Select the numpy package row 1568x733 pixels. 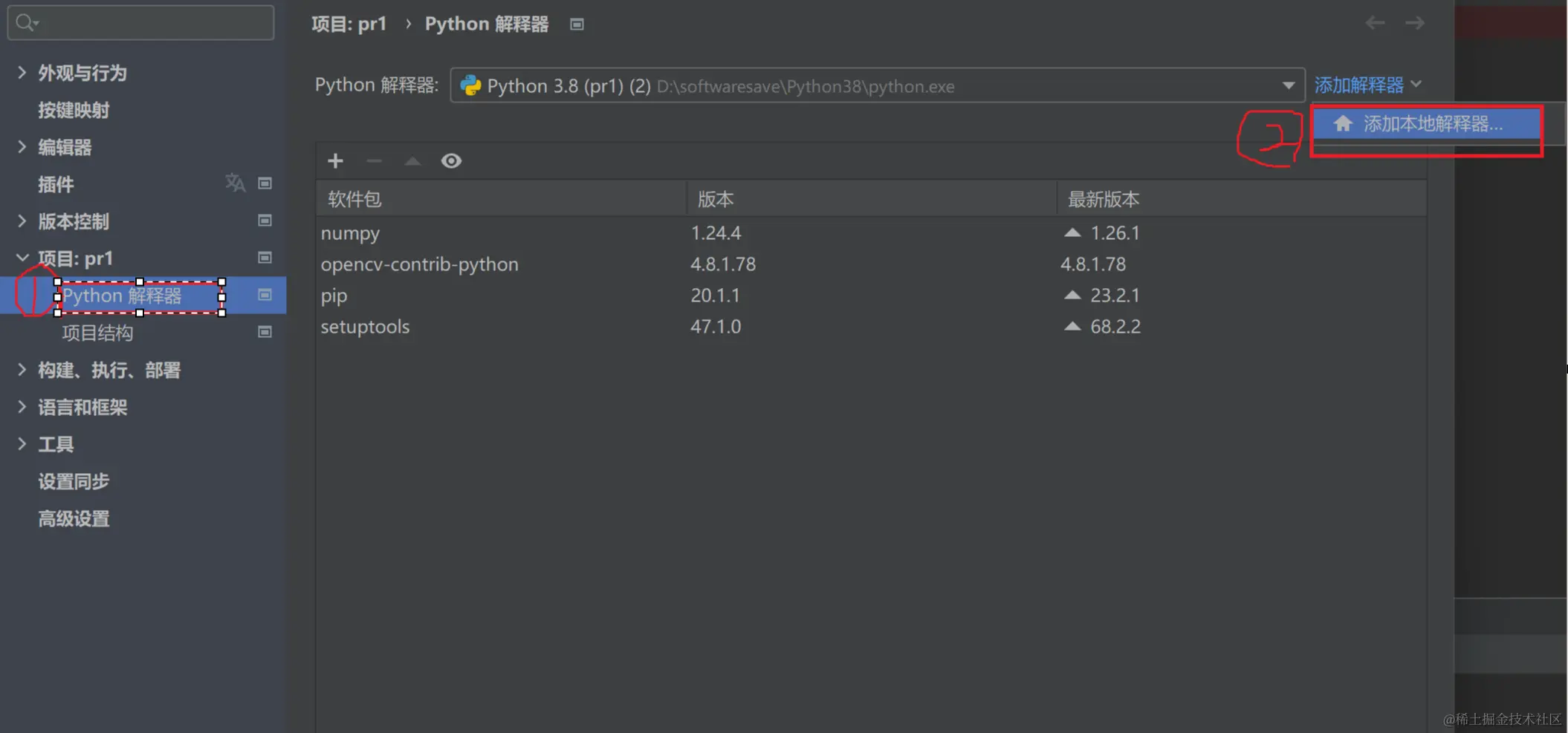[x=351, y=233]
